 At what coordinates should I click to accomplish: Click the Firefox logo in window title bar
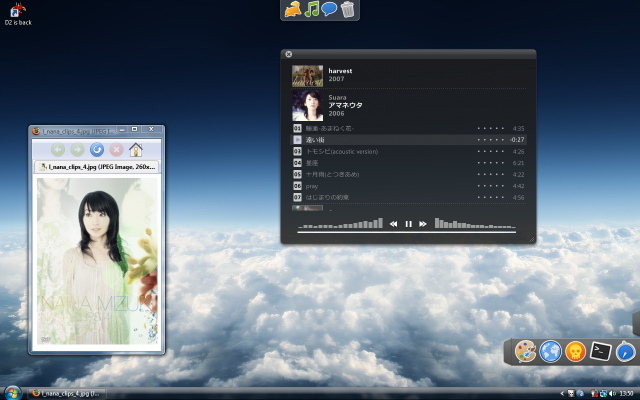coord(36,131)
